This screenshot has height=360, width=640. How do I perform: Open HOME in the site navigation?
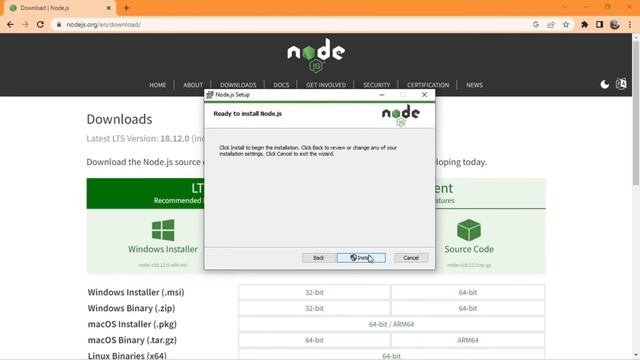[158, 85]
